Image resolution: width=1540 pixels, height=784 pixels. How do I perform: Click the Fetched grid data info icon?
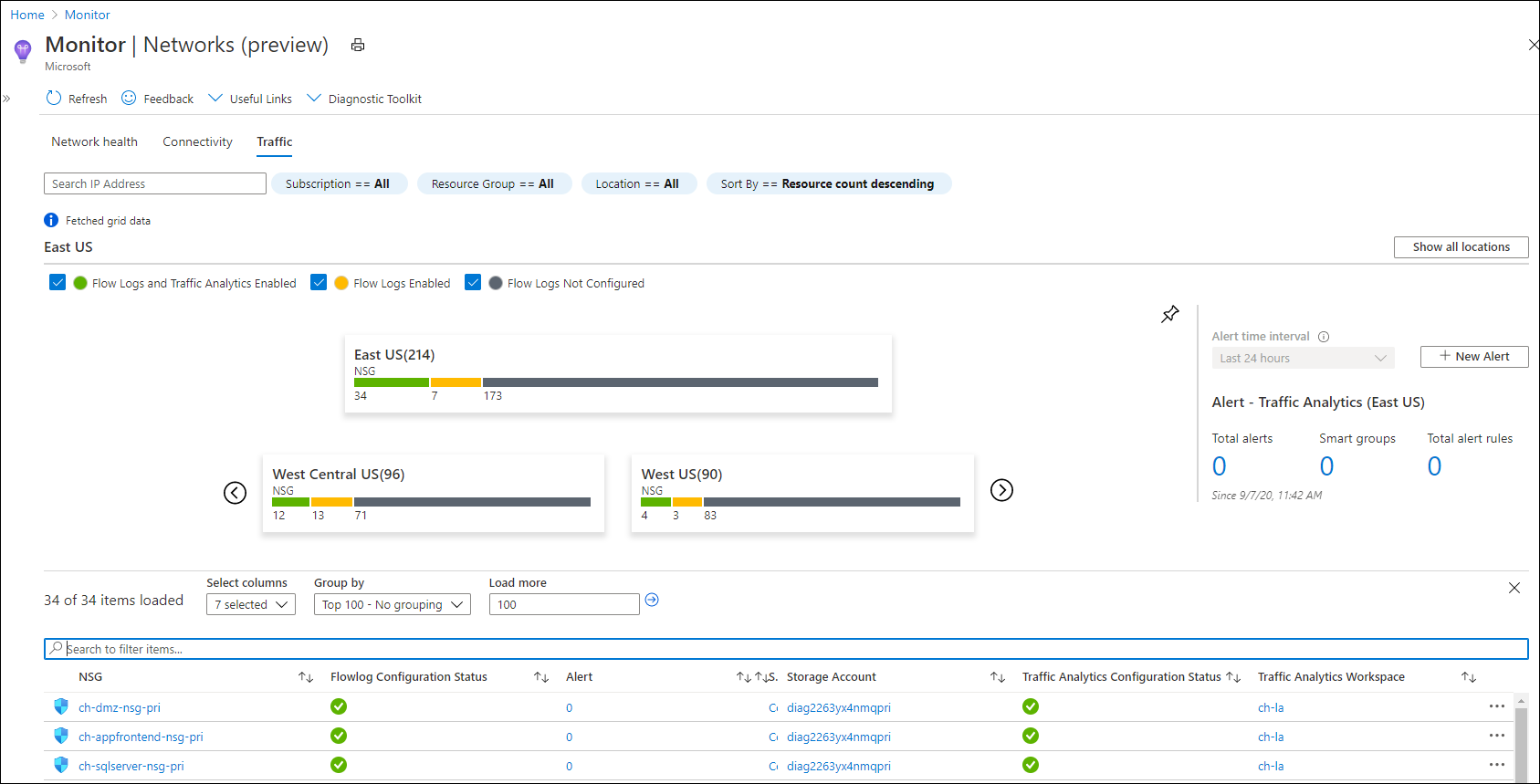click(51, 220)
